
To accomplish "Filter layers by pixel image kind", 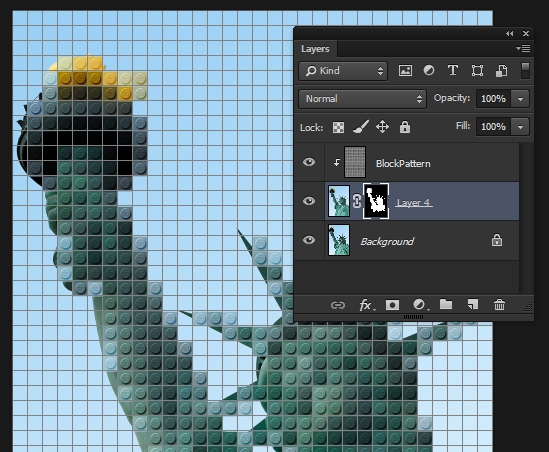I will (x=405, y=71).
